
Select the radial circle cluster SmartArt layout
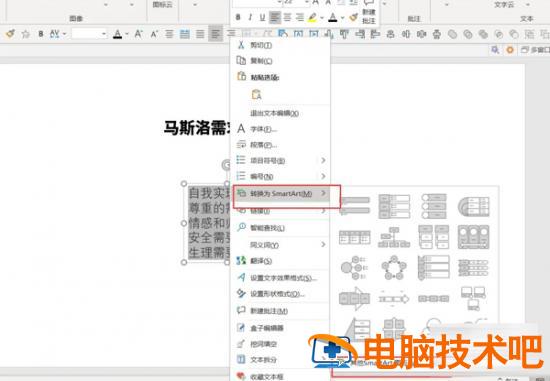(354, 268)
